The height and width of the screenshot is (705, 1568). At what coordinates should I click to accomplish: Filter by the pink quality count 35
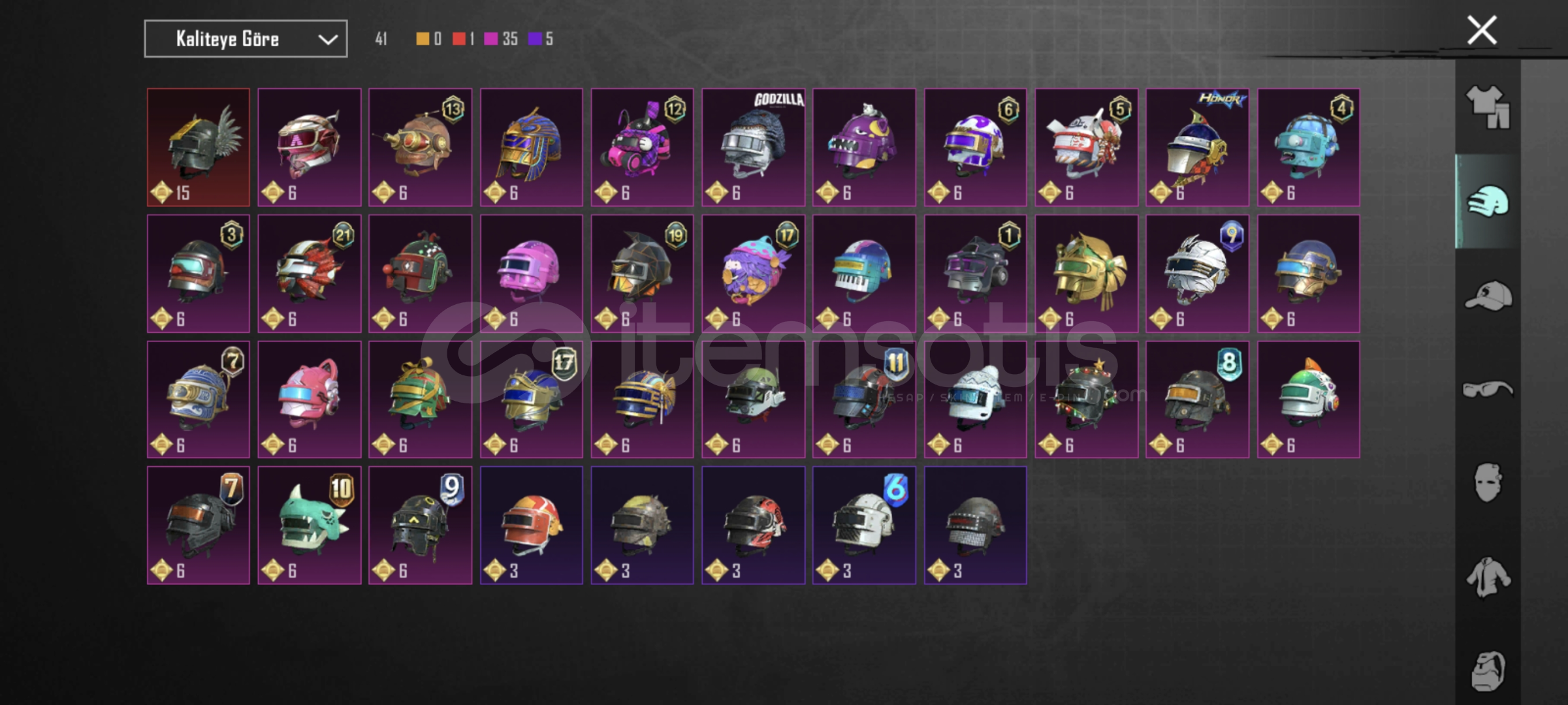tap(501, 39)
